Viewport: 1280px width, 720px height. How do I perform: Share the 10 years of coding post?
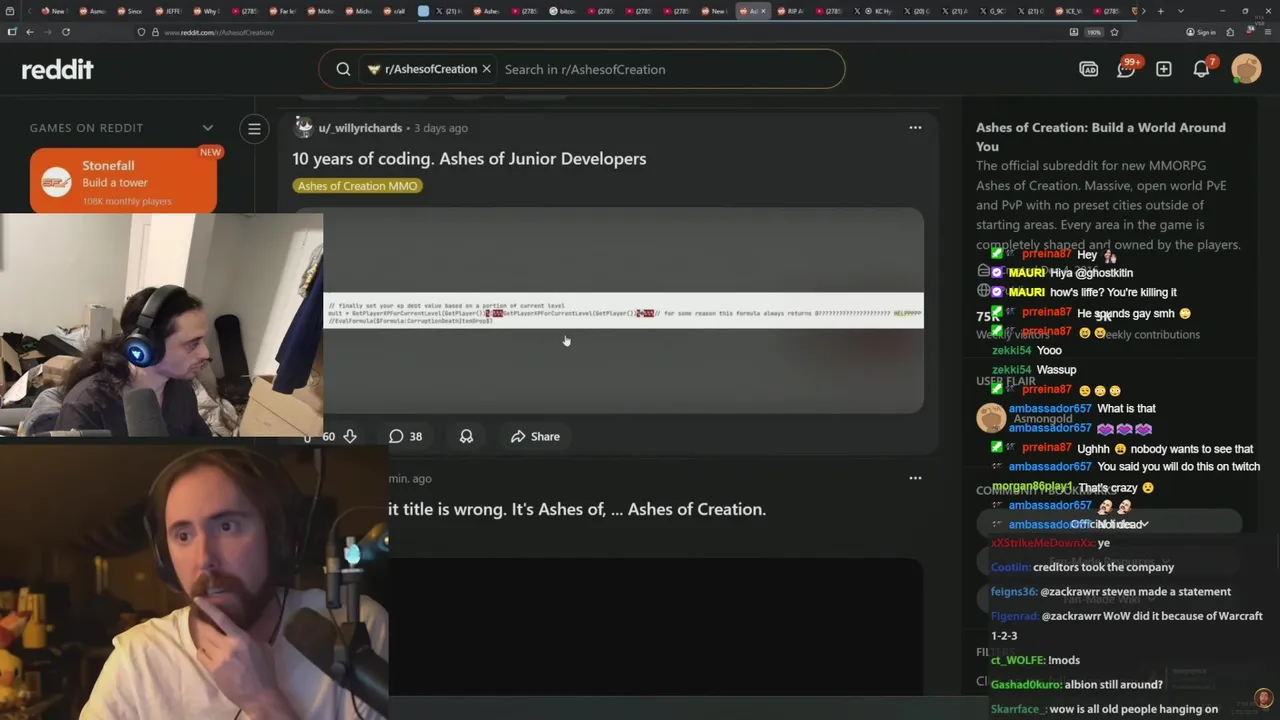click(x=535, y=436)
